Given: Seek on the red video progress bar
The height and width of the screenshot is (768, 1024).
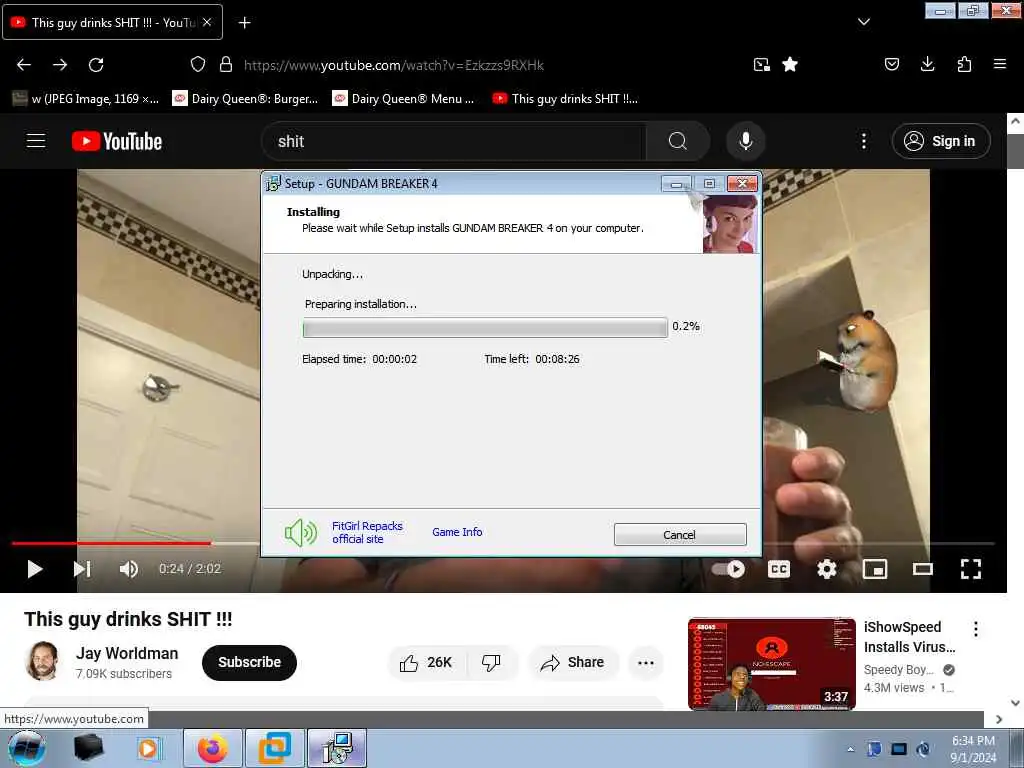Looking at the screenshot, I should tap(111, 543).
